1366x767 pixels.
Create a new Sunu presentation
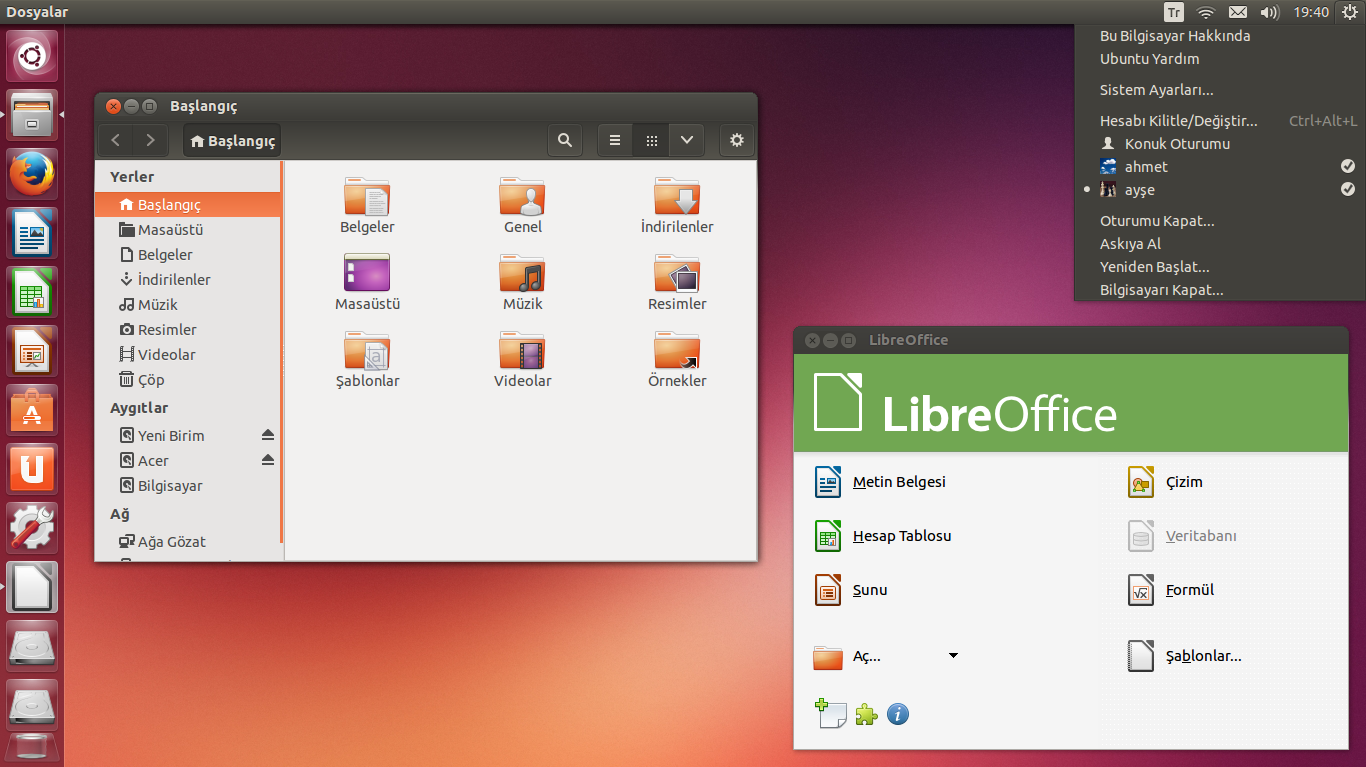pos(851,590)
